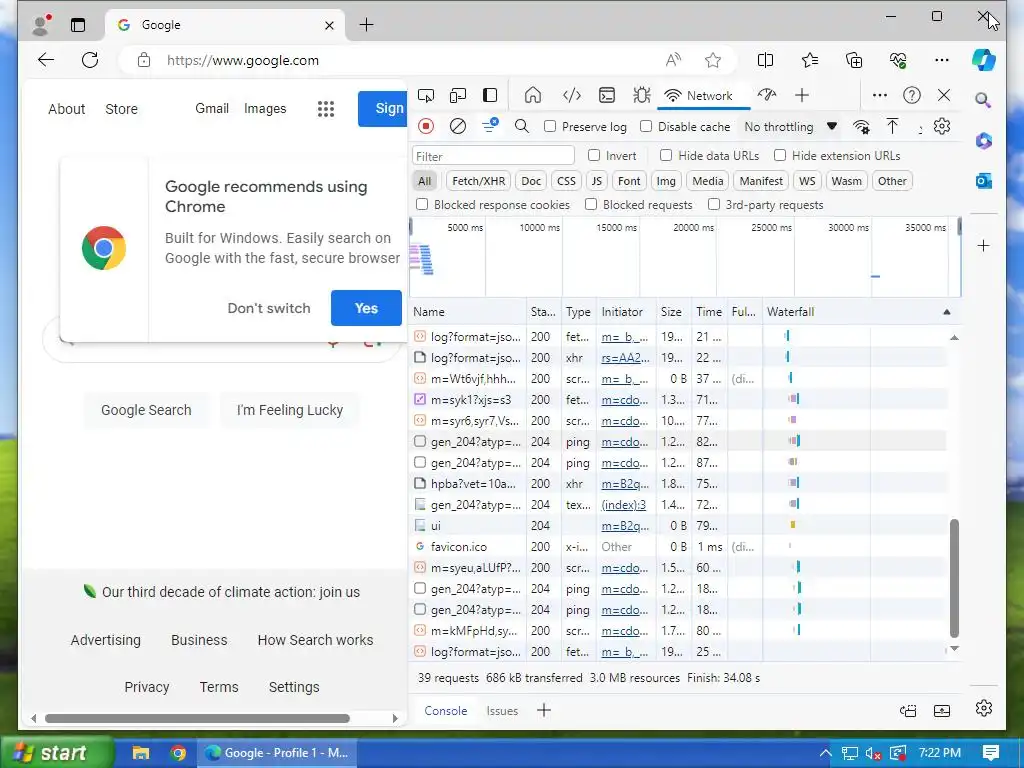
Task: Select the WS filter type
Action: (x=807, y=181)
